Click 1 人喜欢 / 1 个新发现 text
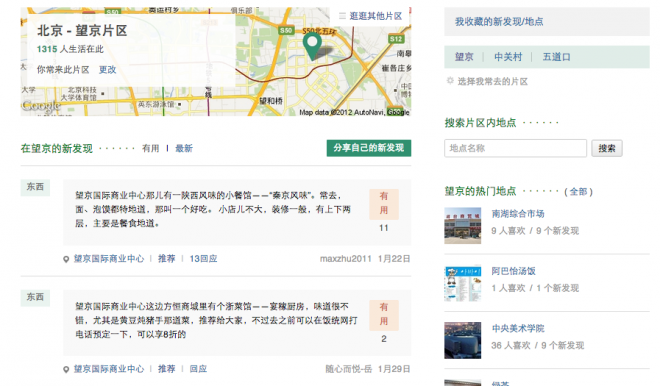660x386 pixels. tap(535, 288)
